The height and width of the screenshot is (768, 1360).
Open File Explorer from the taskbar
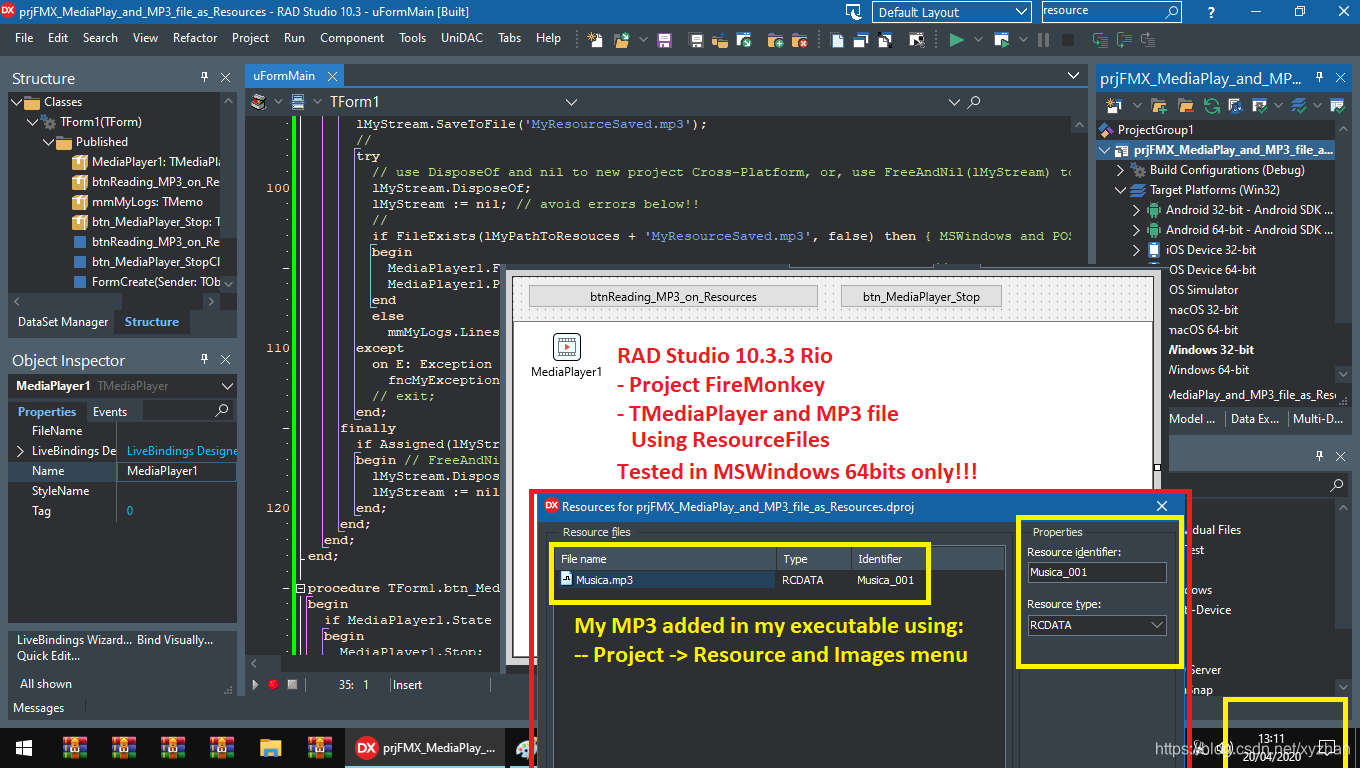pos(270,747)
